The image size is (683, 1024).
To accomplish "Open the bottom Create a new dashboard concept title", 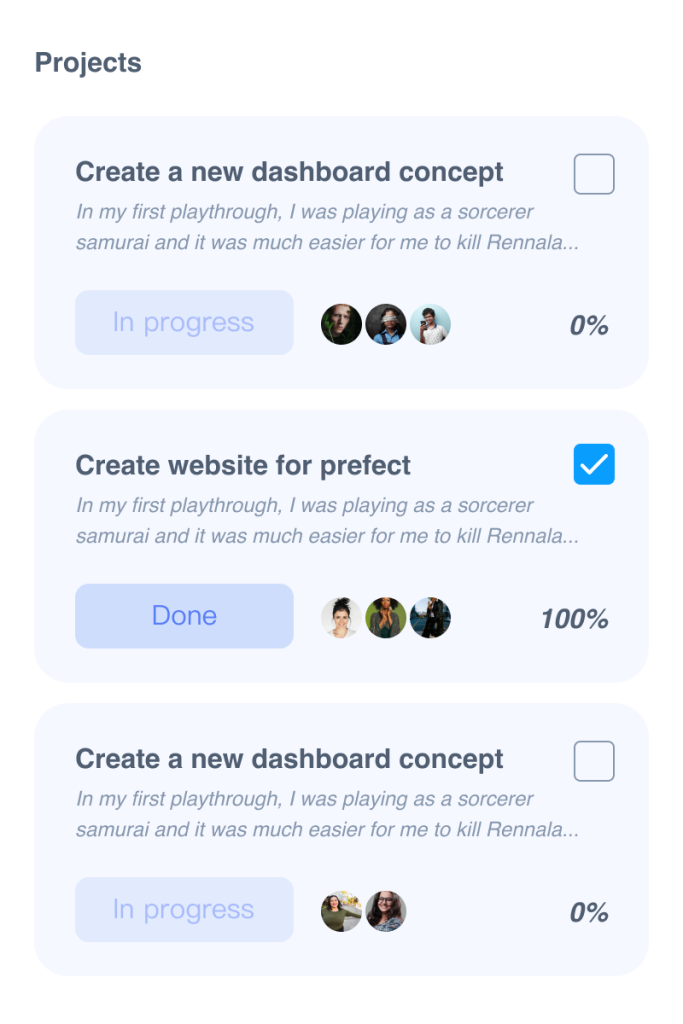I will pos(289,760).
